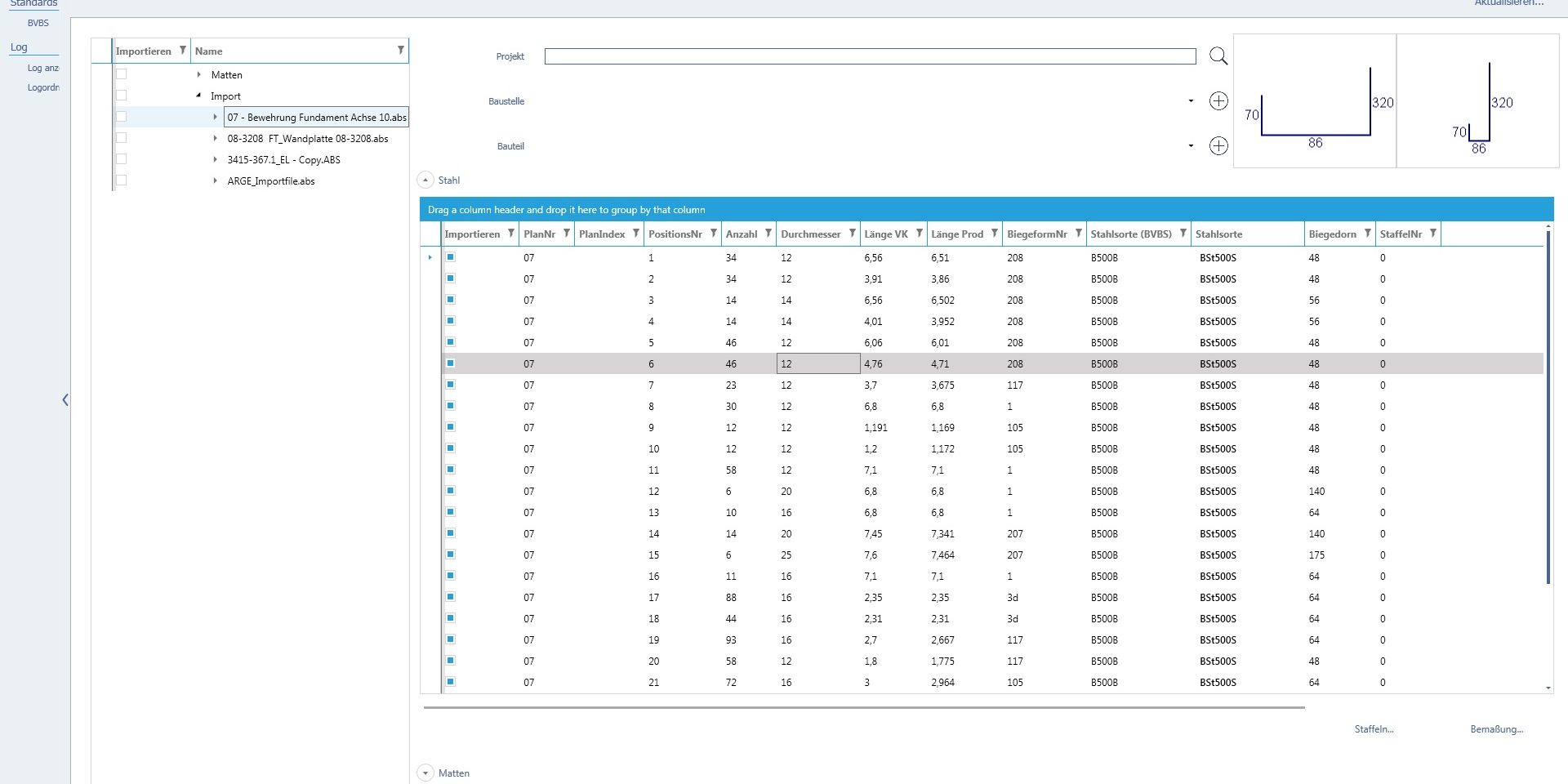Viewport: 1568px width, 784px height.
Task: Expand the Matten section at the bottom
Action: pyautogui.click(x=425, y=773)
